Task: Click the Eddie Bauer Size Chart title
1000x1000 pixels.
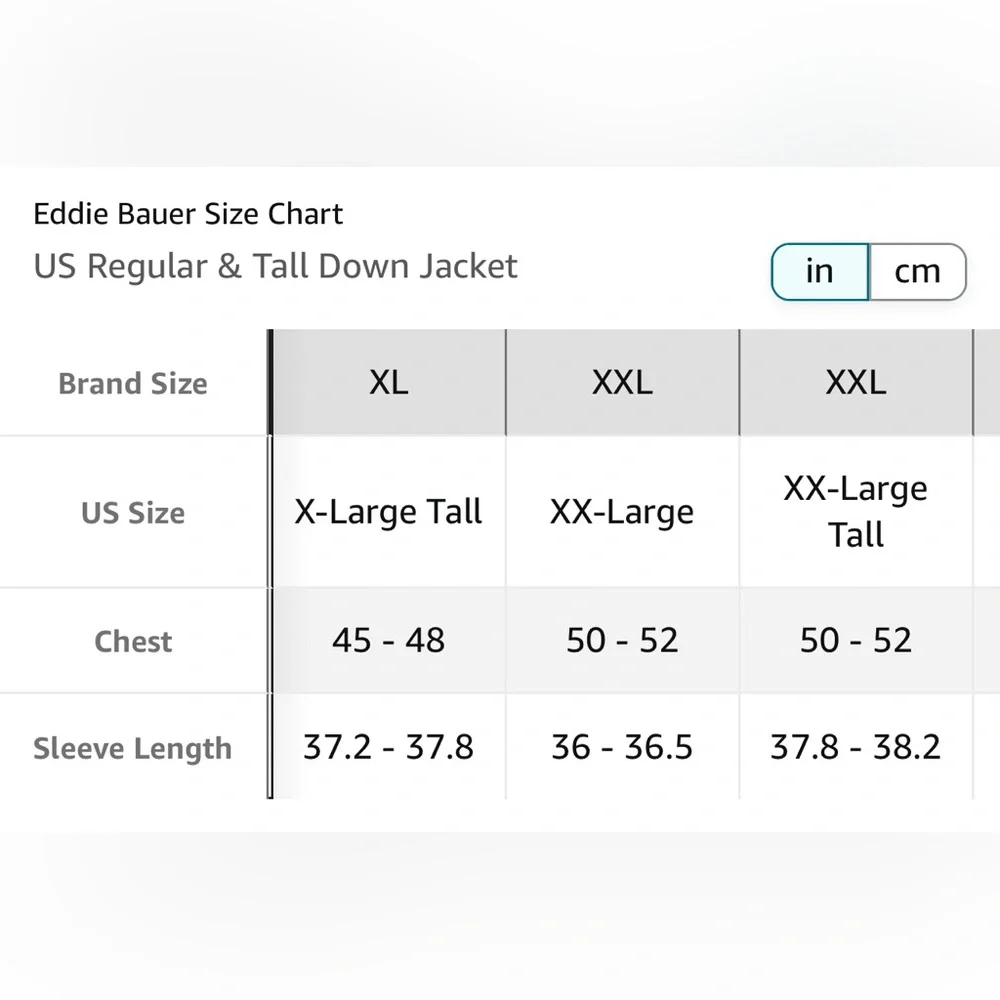Action: point(187,213)
